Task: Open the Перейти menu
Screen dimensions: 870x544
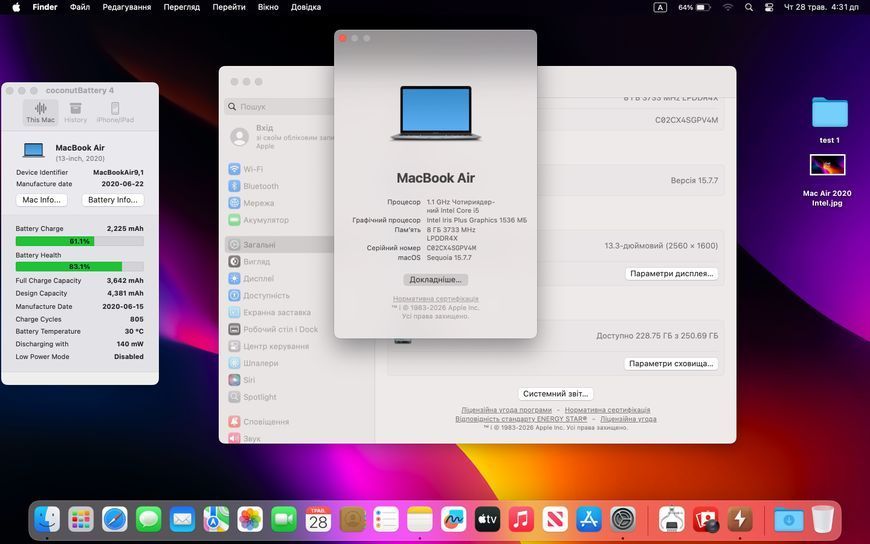Action: point(229,7)
